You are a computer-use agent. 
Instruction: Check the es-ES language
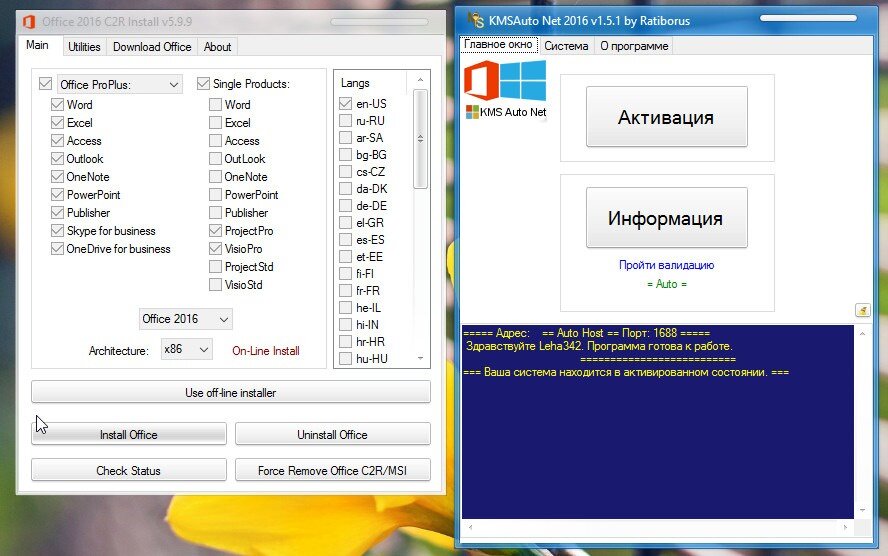[345, 239]
